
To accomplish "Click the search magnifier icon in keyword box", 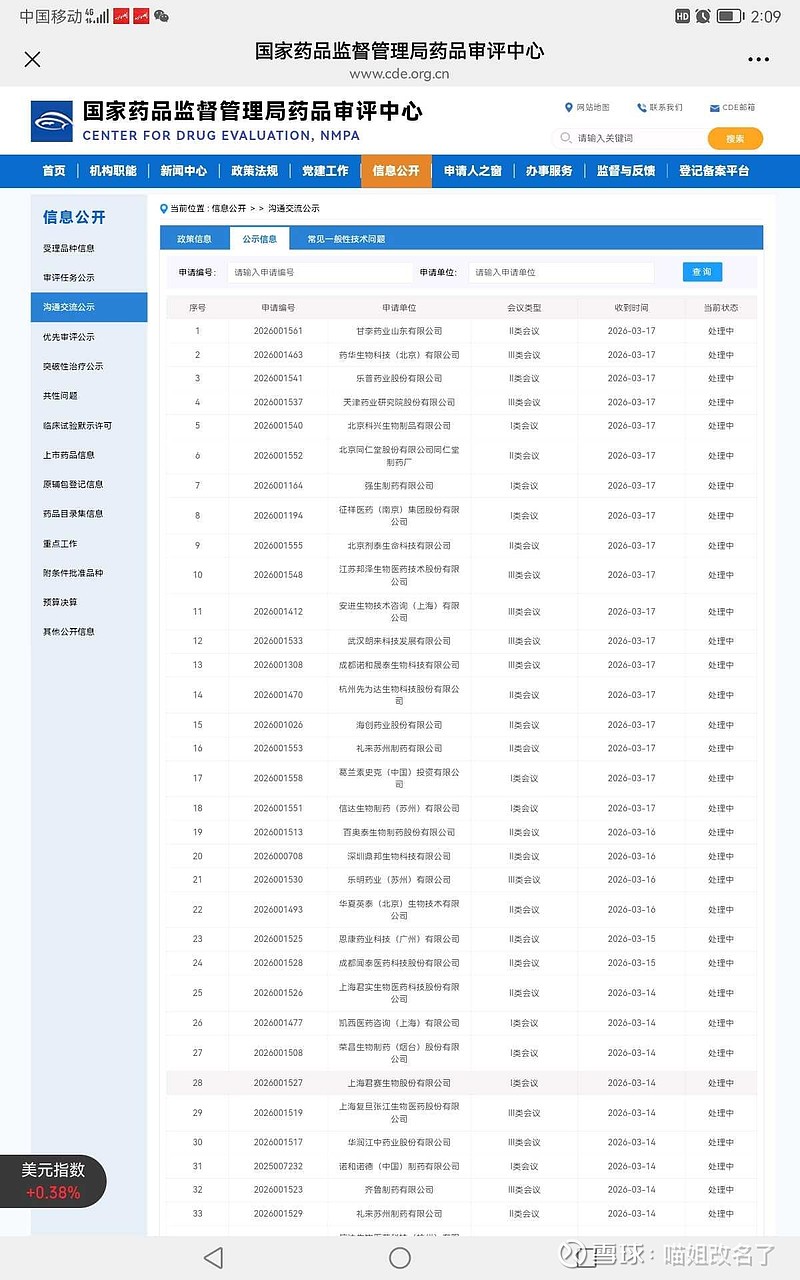I will pyautogui.click(x=567, y=138).
